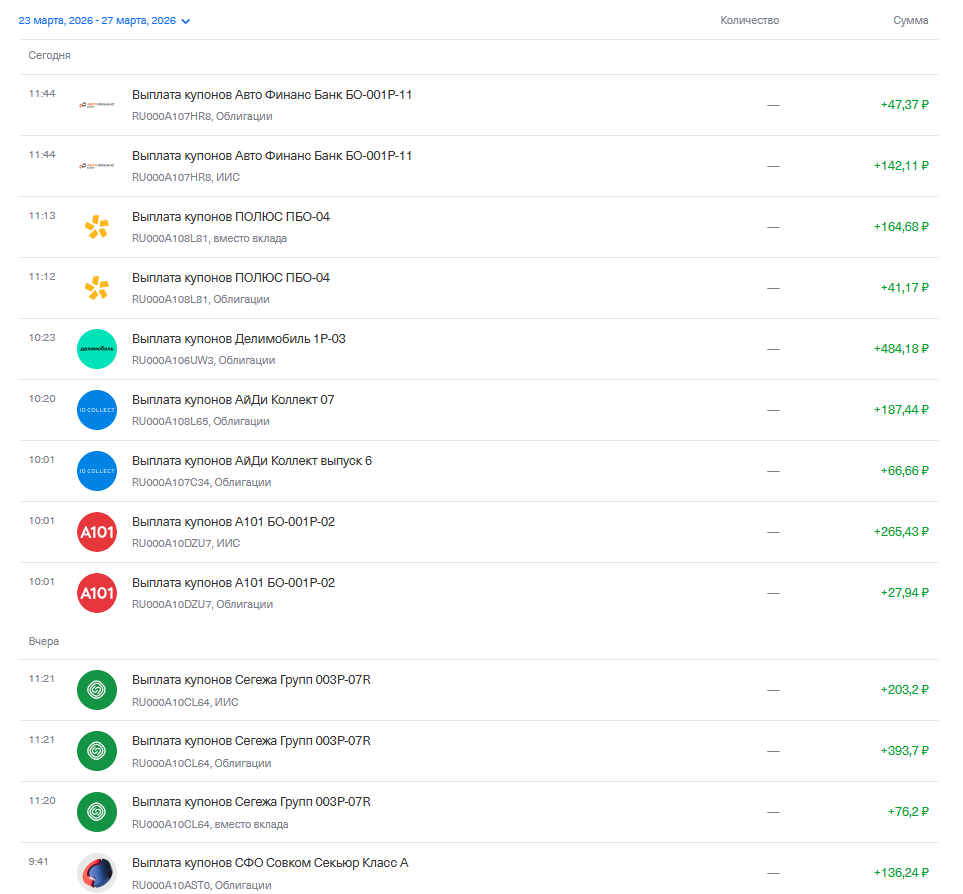This screenshot has width=963, height=894.
Task: Click the time stamp '10:23'
Action: pyautogui.click(x=42, y=338)
